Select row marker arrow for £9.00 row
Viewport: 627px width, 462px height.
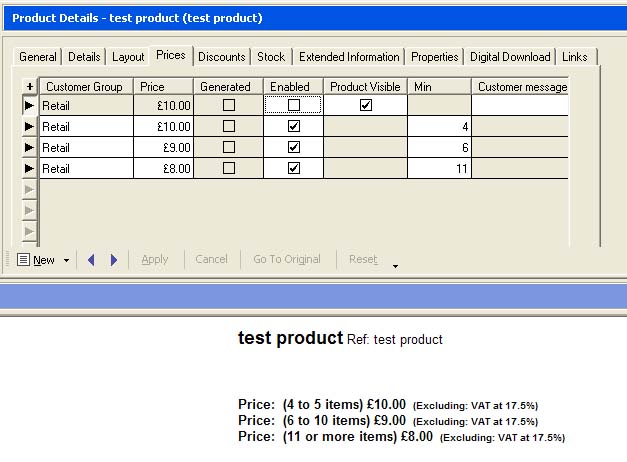(x=29, y=148)
